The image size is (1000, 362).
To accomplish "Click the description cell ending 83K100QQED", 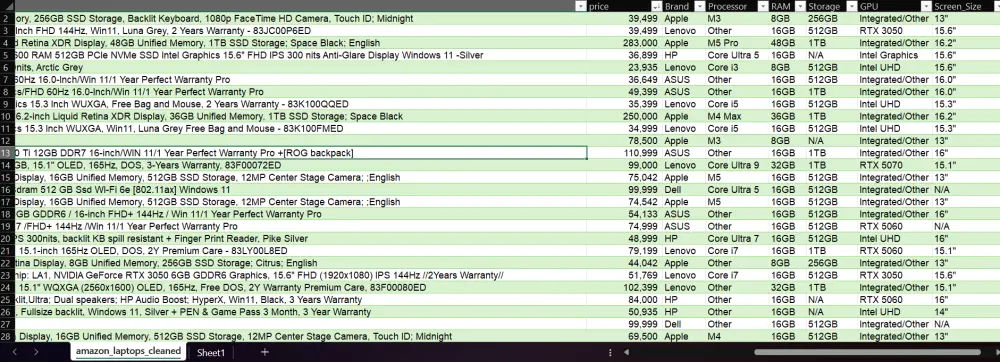I will (300, 104).
